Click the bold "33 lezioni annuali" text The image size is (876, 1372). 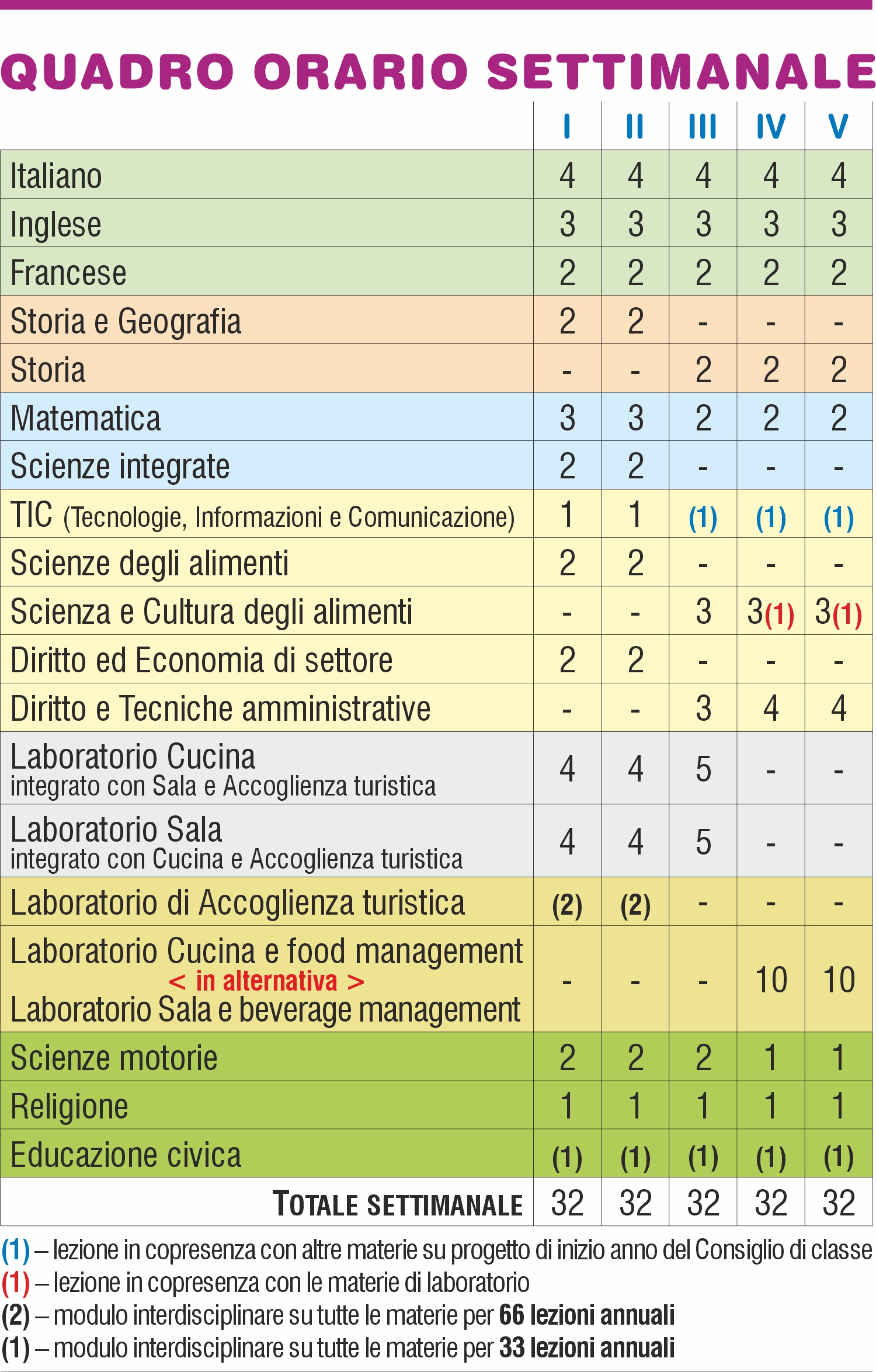(x=586, y=1348)
